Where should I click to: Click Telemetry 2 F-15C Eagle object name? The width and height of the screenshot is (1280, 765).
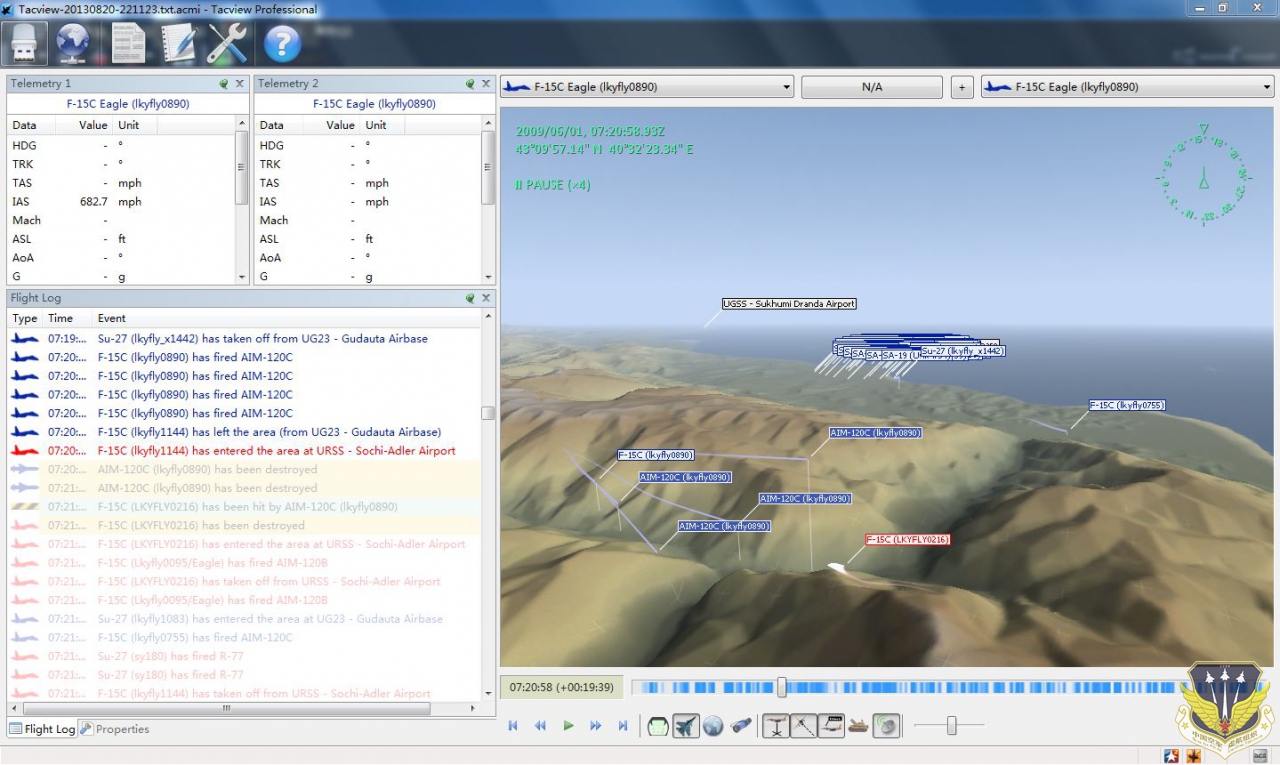click(x=374, y=104)
